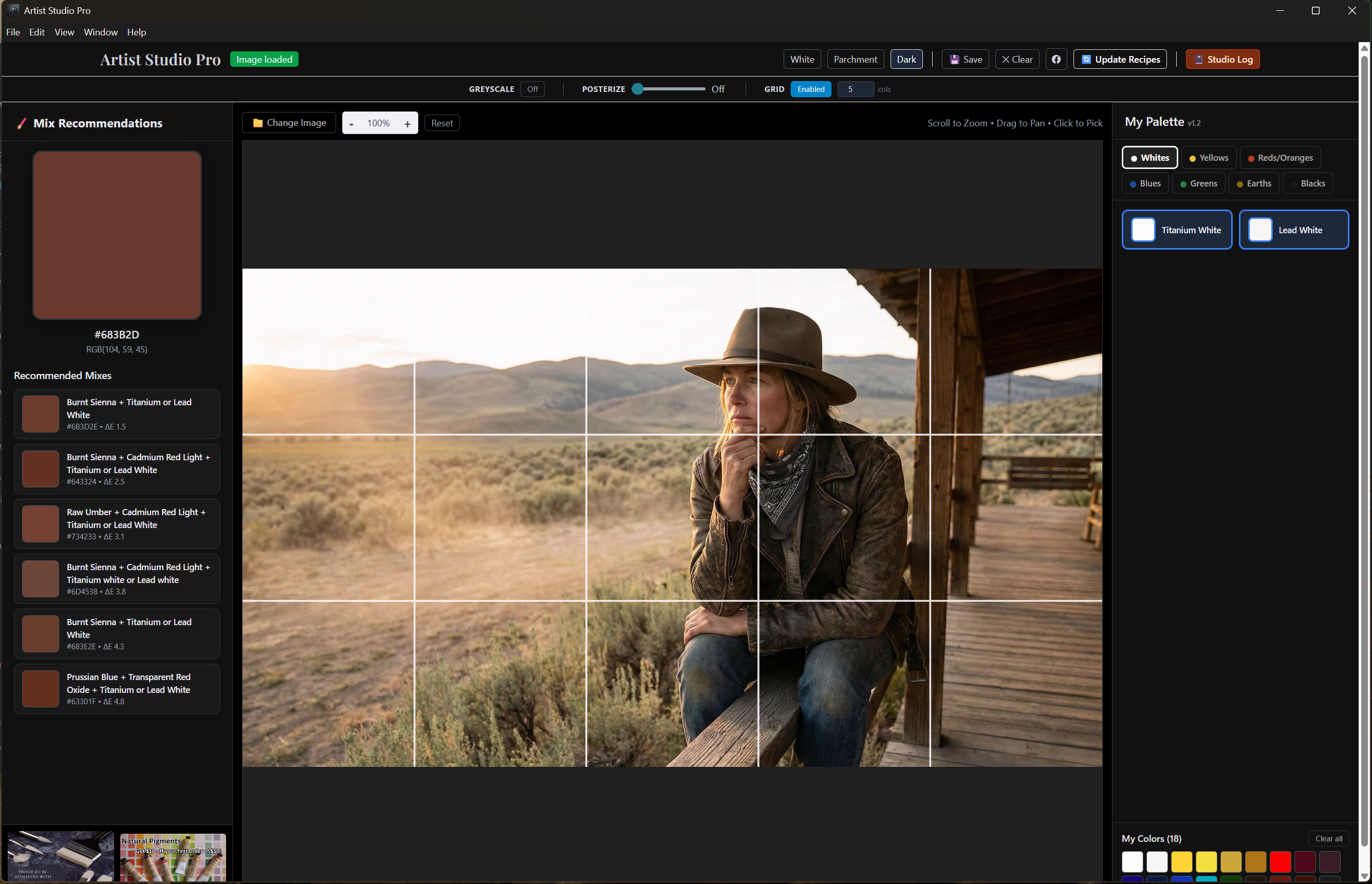Click Update Recipes
Image resolution: width=1372 pixels, height=884 pixels.
click(x=1119, y=59)
